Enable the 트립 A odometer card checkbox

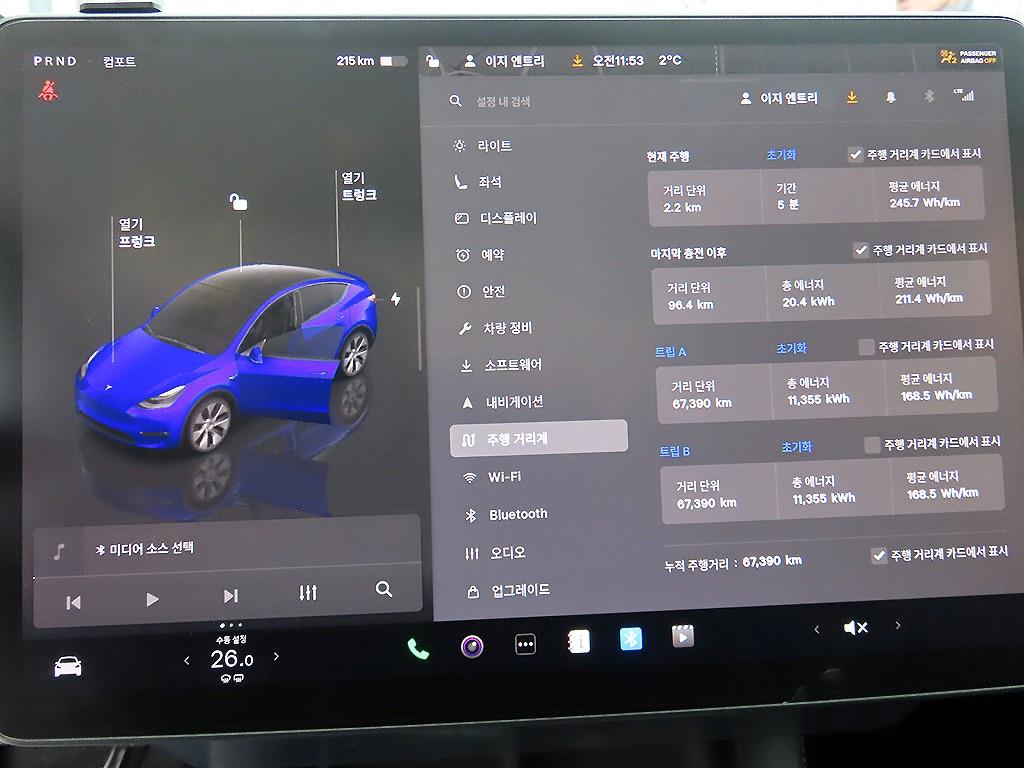pos(867,347)
